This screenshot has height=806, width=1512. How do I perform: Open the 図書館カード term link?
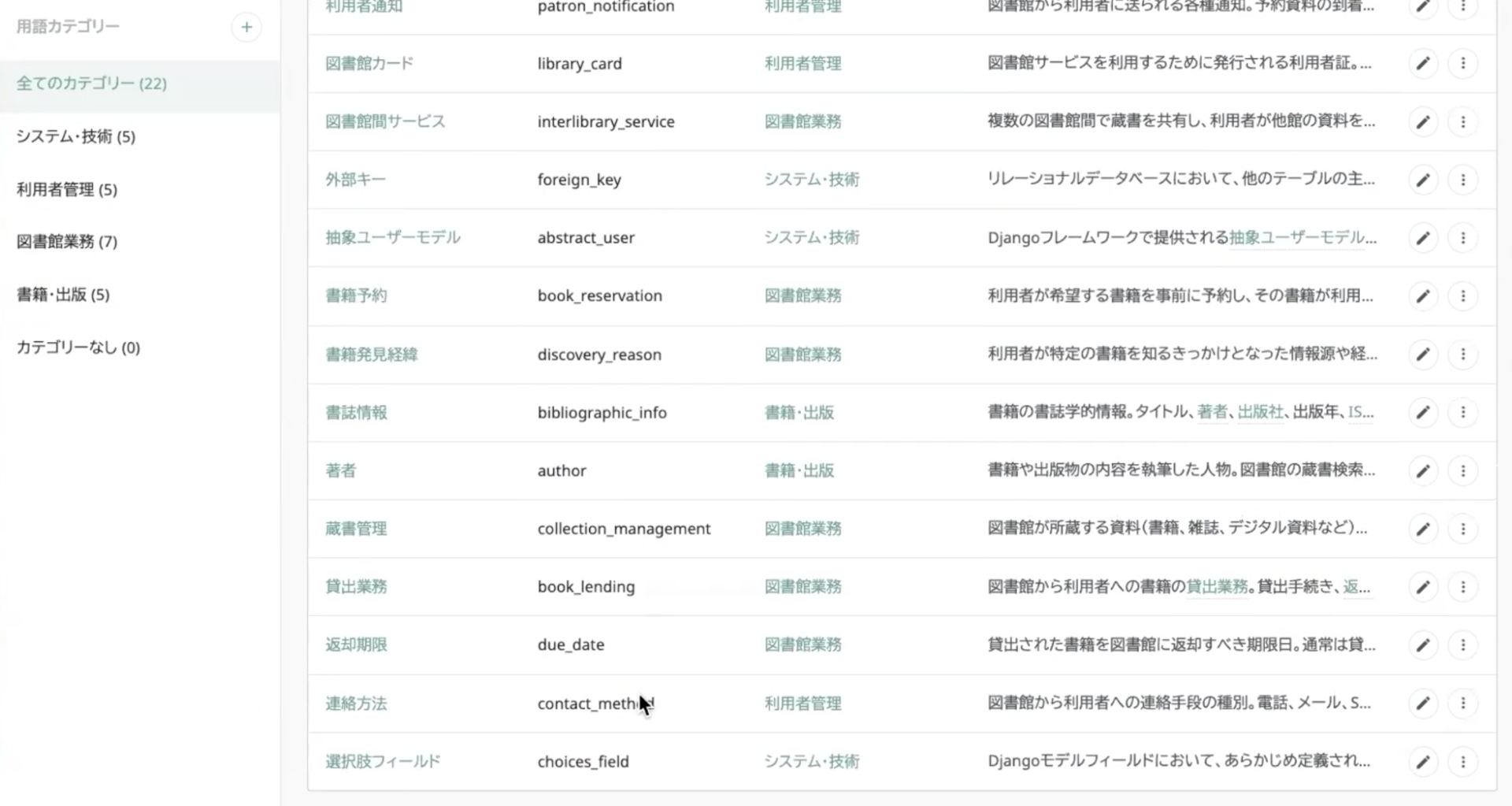(x=369, y=64)
